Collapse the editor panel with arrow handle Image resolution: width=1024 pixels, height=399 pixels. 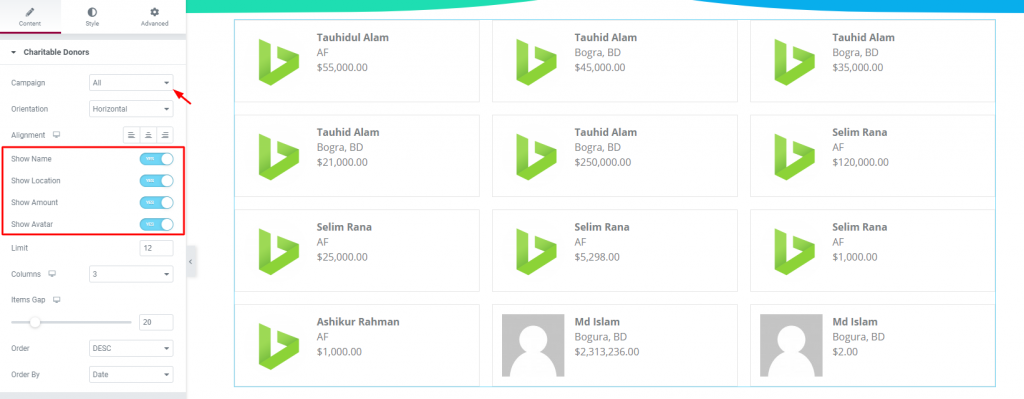pyautogui.click(x=191, y=261)
